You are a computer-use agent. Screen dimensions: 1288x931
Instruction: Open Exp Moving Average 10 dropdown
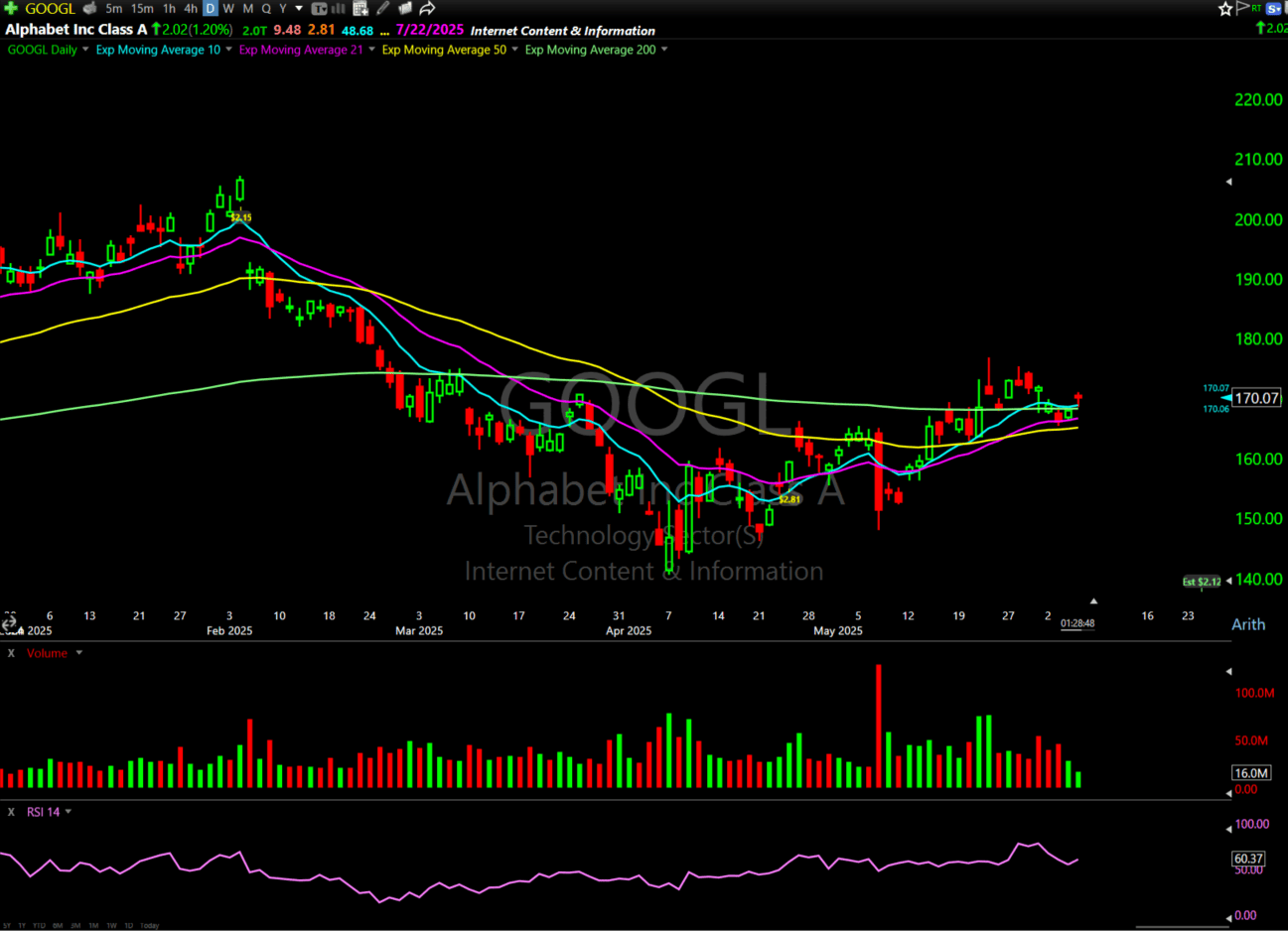pyautogui.click(x=229, y=50)
